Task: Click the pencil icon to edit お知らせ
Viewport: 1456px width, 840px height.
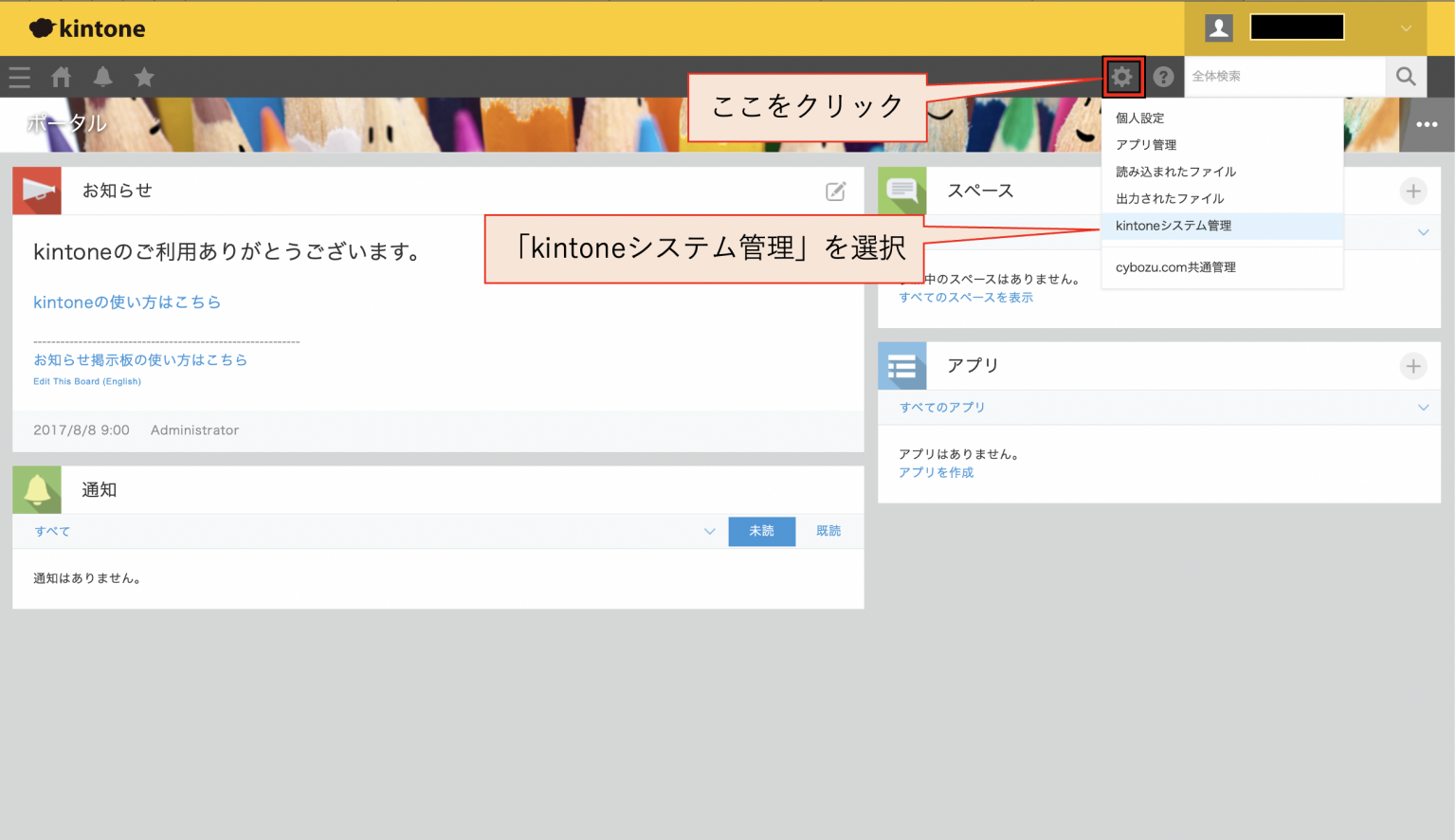Action: coord(835,191)
